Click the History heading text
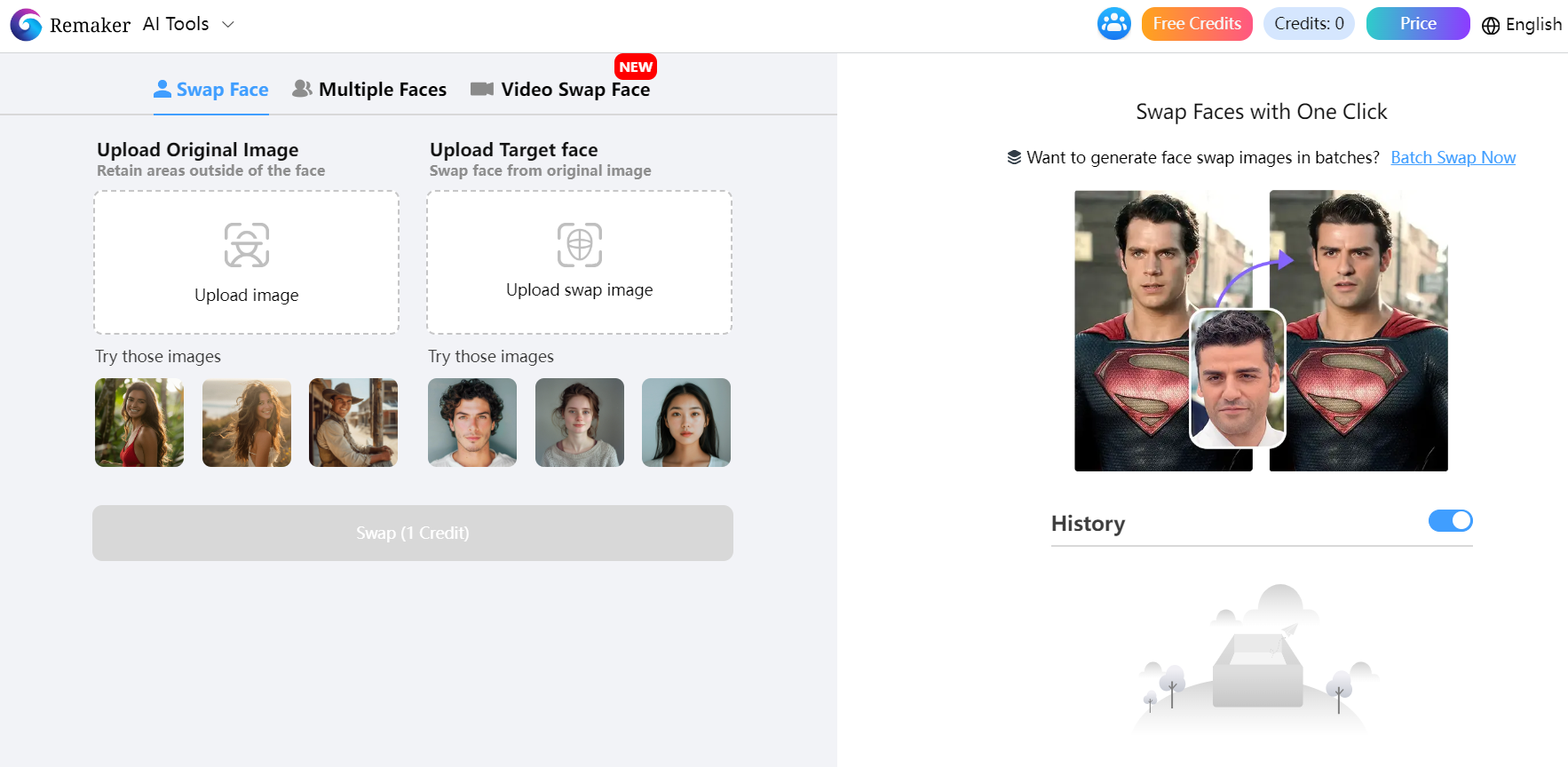This screenshot has height=767, width=1568. (1088, 524)
